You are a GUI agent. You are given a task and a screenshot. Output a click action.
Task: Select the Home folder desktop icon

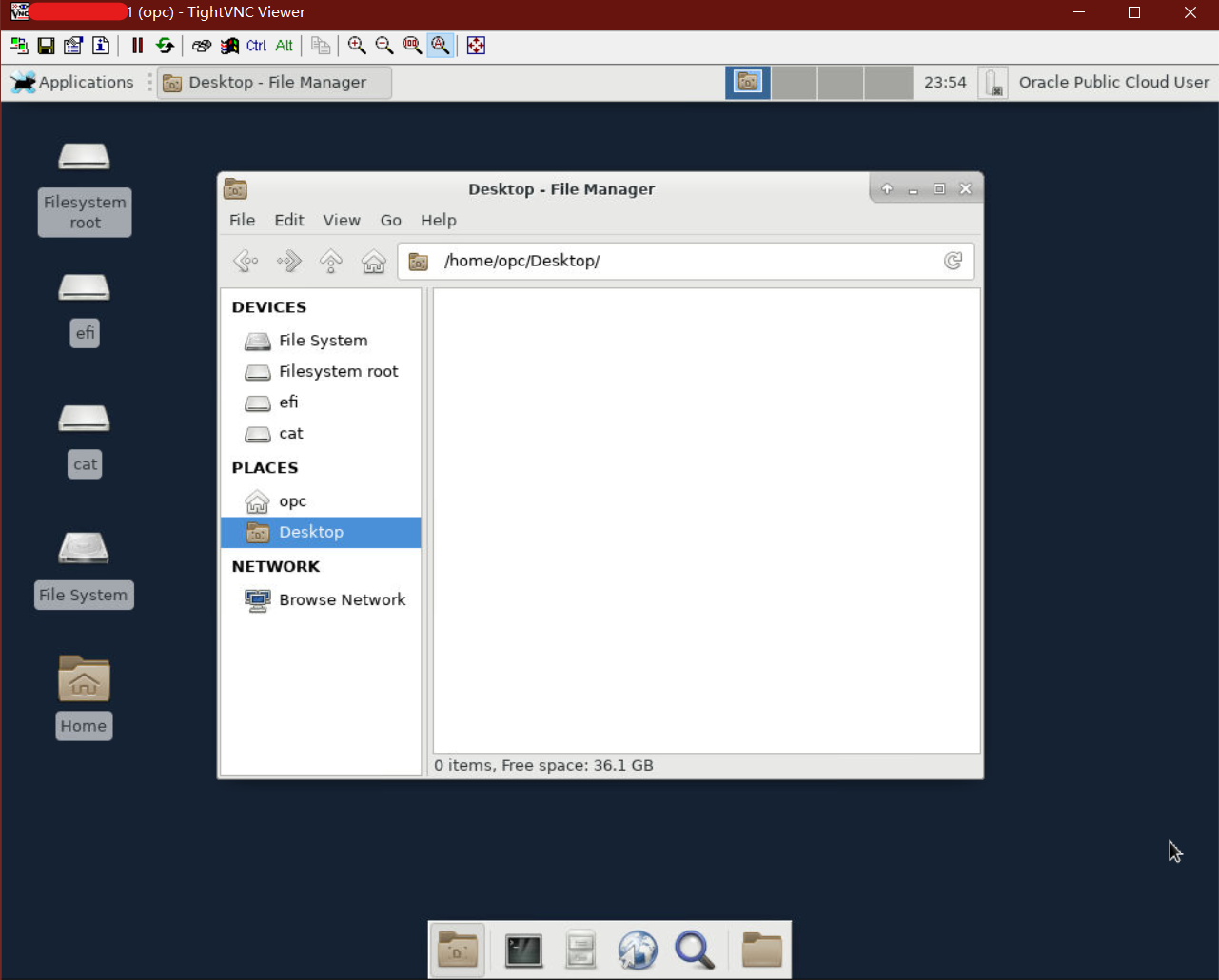pyautogui.click(x=84, y=696)
